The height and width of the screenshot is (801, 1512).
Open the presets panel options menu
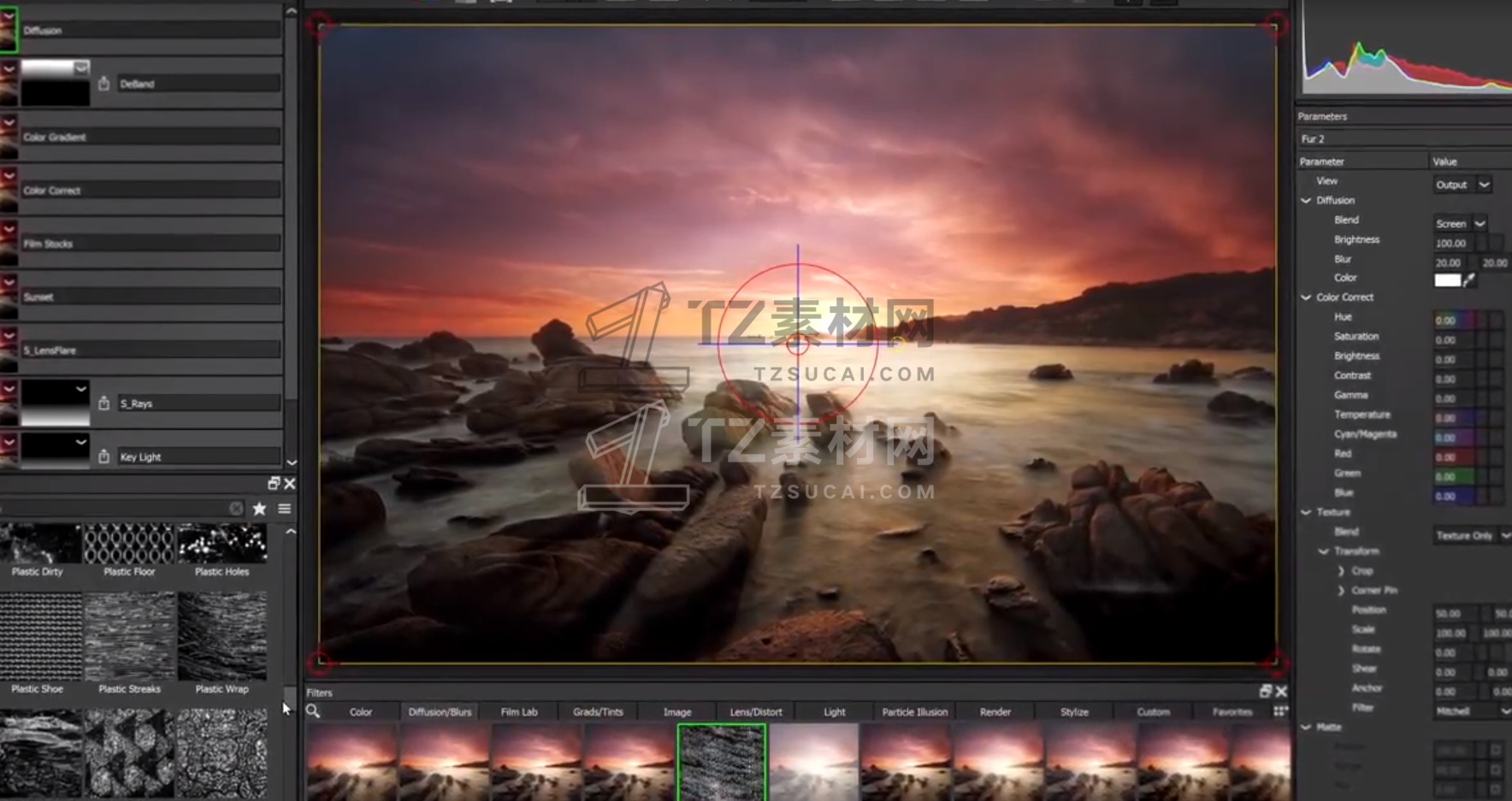[285, 509]
